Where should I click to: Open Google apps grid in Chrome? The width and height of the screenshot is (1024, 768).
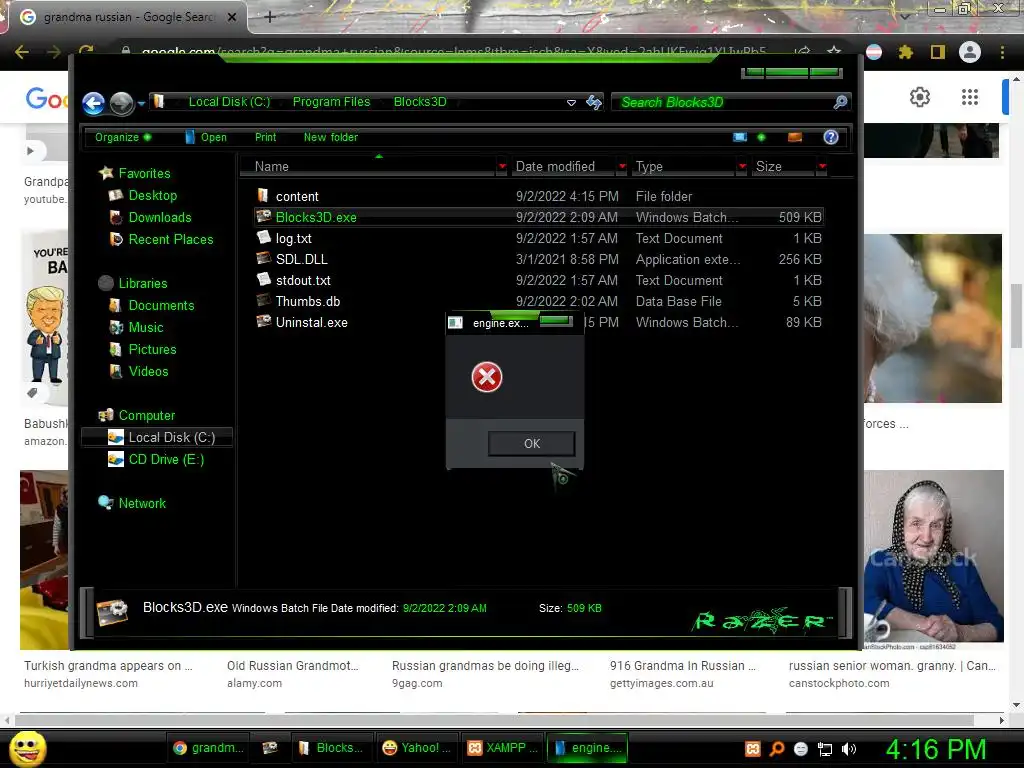click(x=970, y=97)
